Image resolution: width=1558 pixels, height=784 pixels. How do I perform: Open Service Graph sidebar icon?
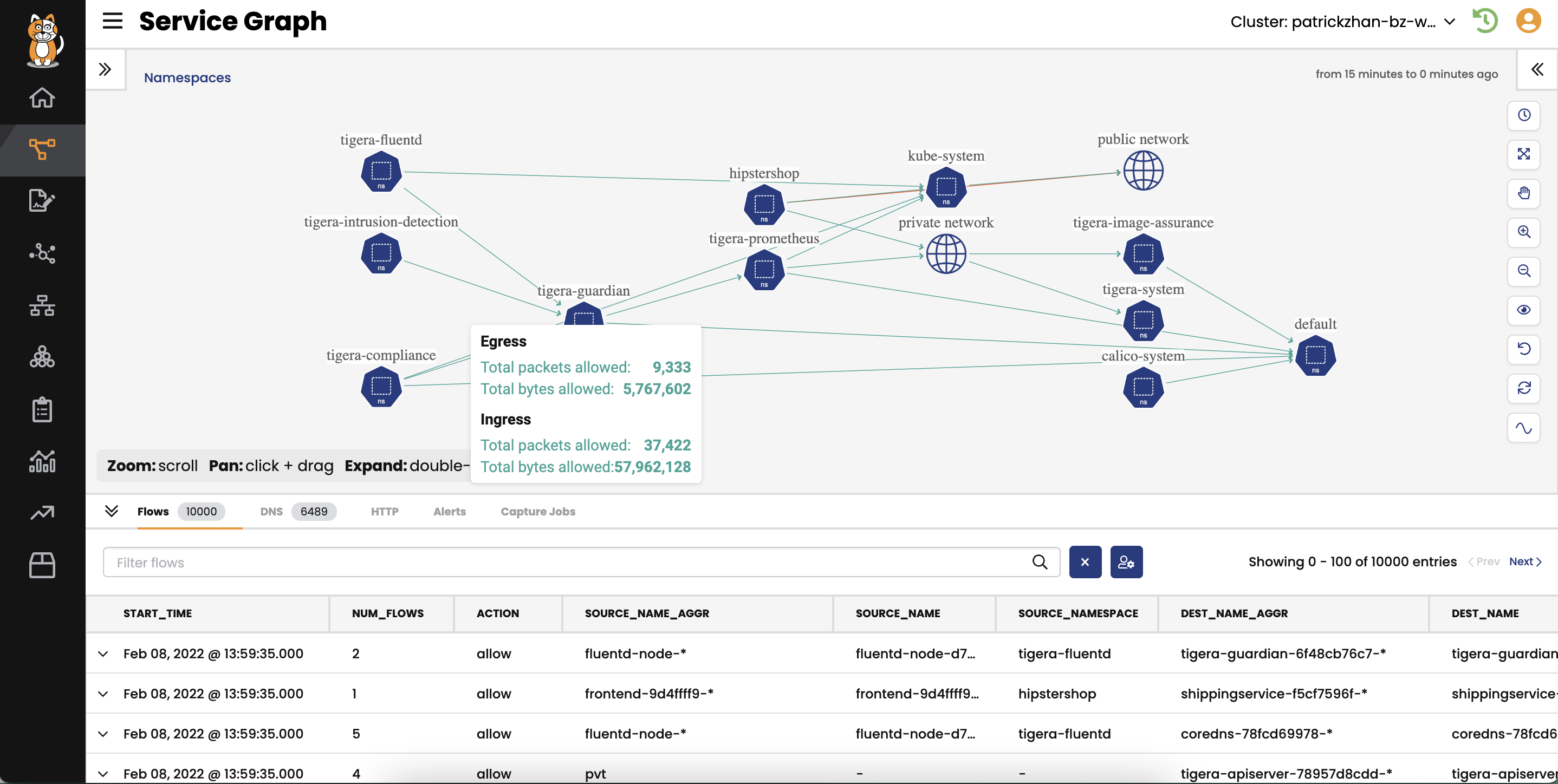pos(42,149)
